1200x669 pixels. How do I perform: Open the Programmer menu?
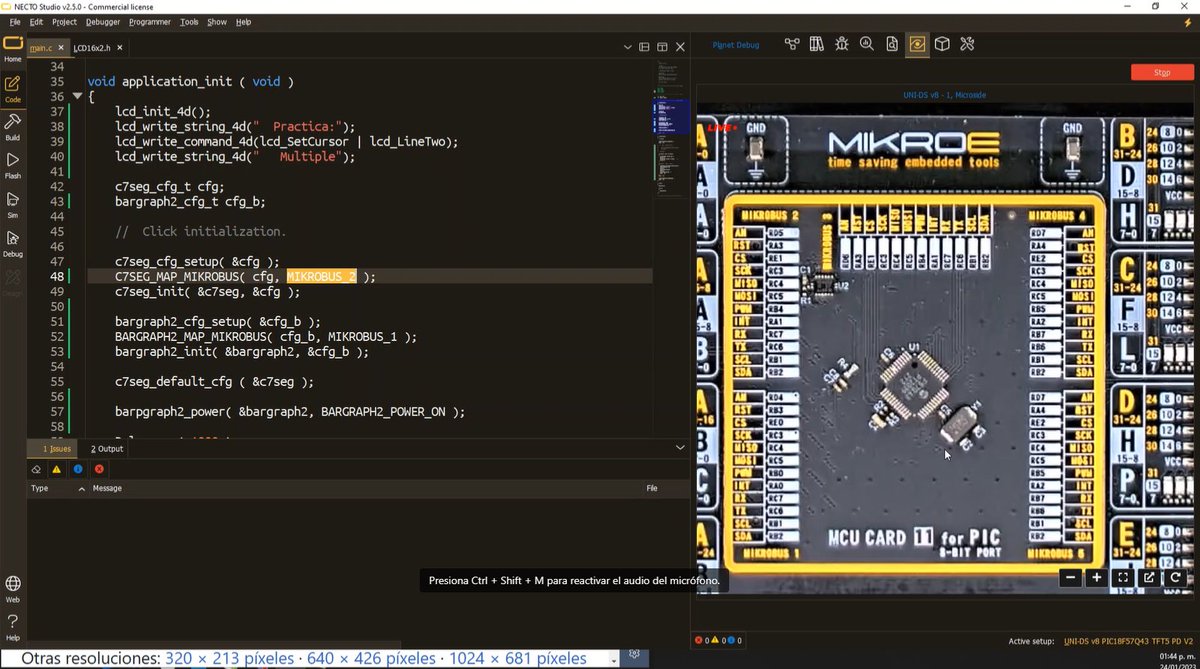[x=149, y=21]
